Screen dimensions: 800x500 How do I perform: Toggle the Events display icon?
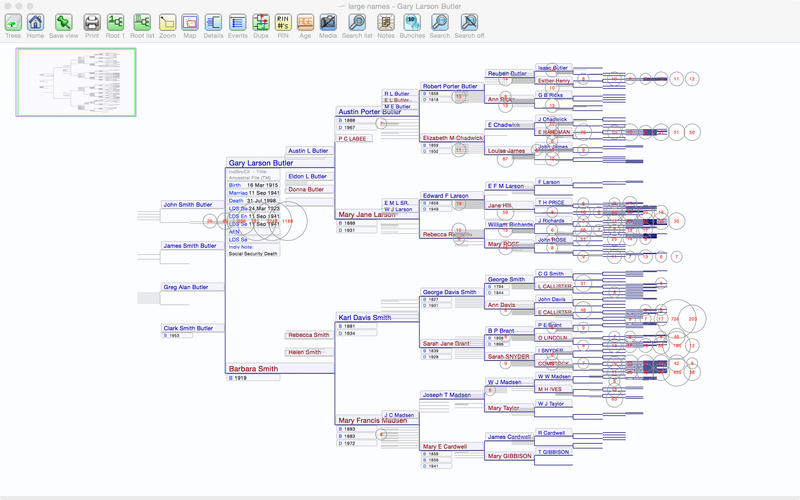coord(237,22)
